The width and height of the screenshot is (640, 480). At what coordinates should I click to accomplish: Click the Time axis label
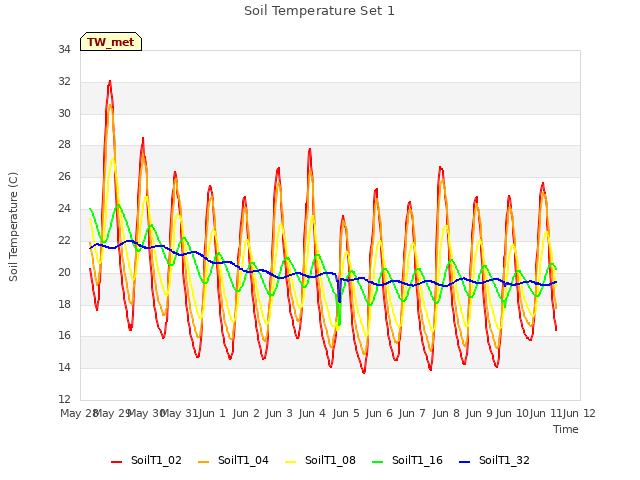click(566, 429)
